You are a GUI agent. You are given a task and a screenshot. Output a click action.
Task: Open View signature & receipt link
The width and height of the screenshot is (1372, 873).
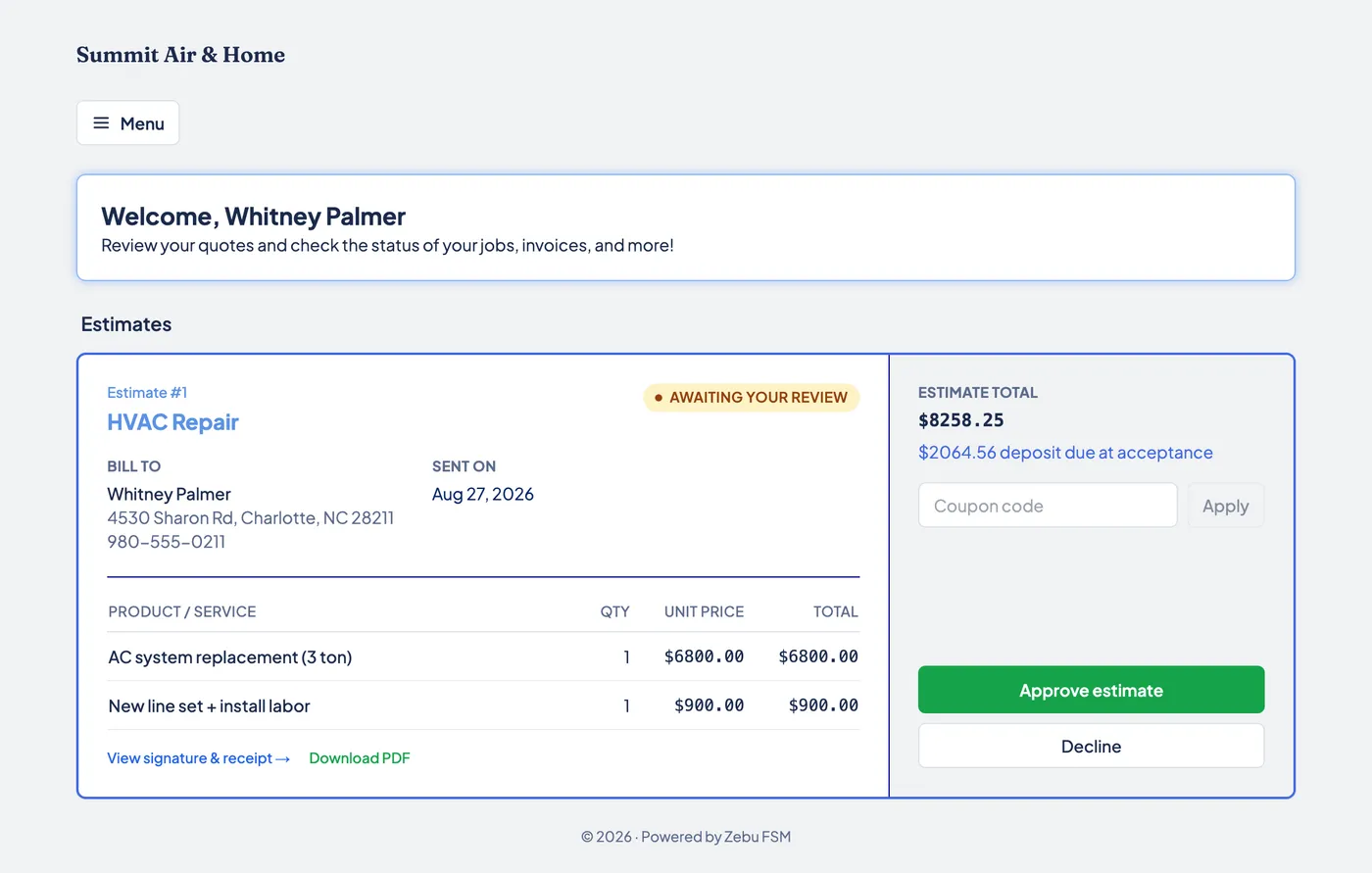199,758
